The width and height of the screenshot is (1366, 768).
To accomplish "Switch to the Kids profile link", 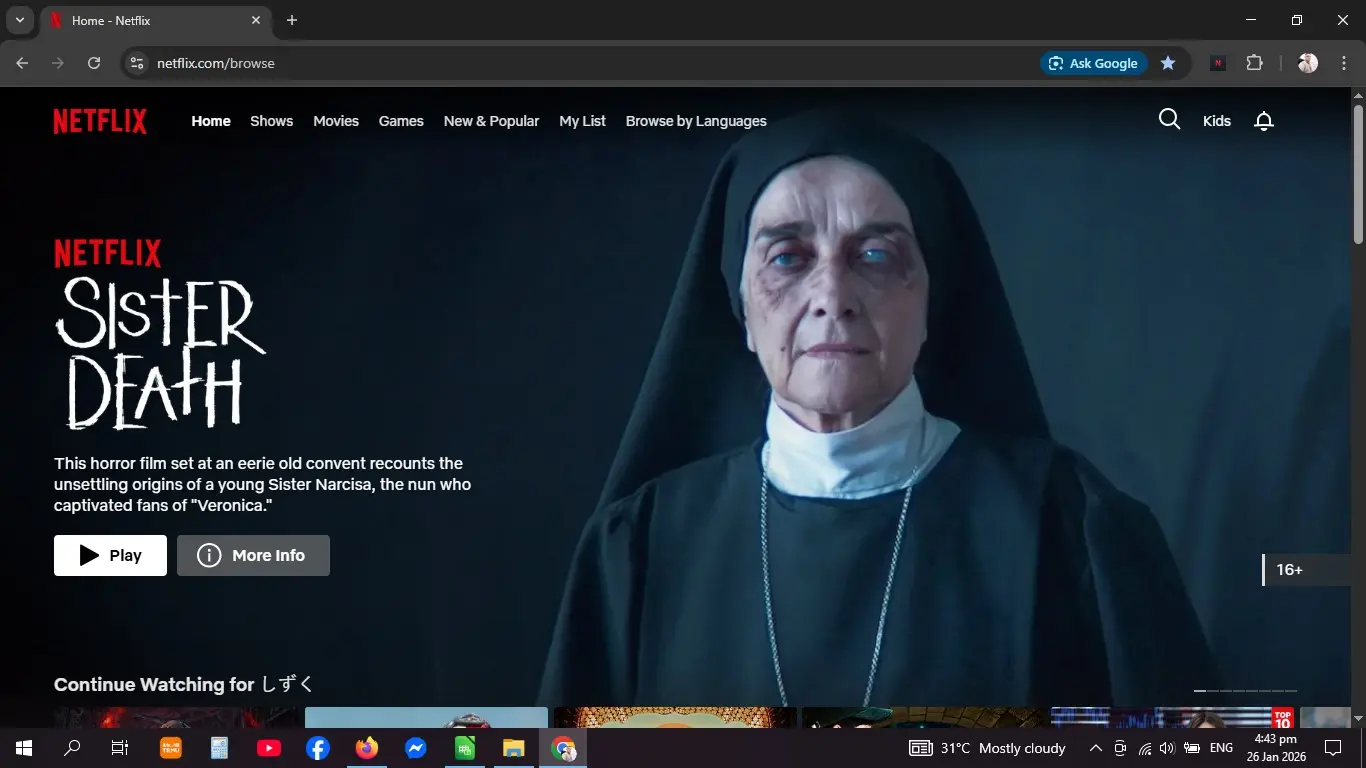I will click(x=1217, y=121).
